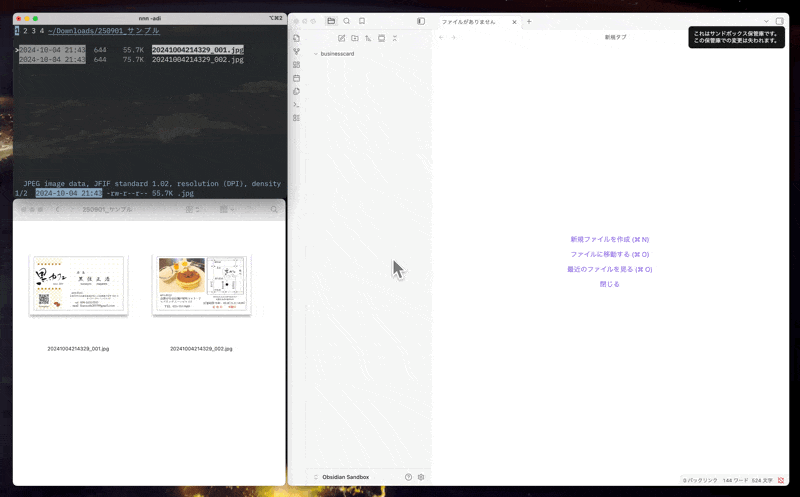Click the templates ribbon icon in Obsidian

click(x=296, y=91)
